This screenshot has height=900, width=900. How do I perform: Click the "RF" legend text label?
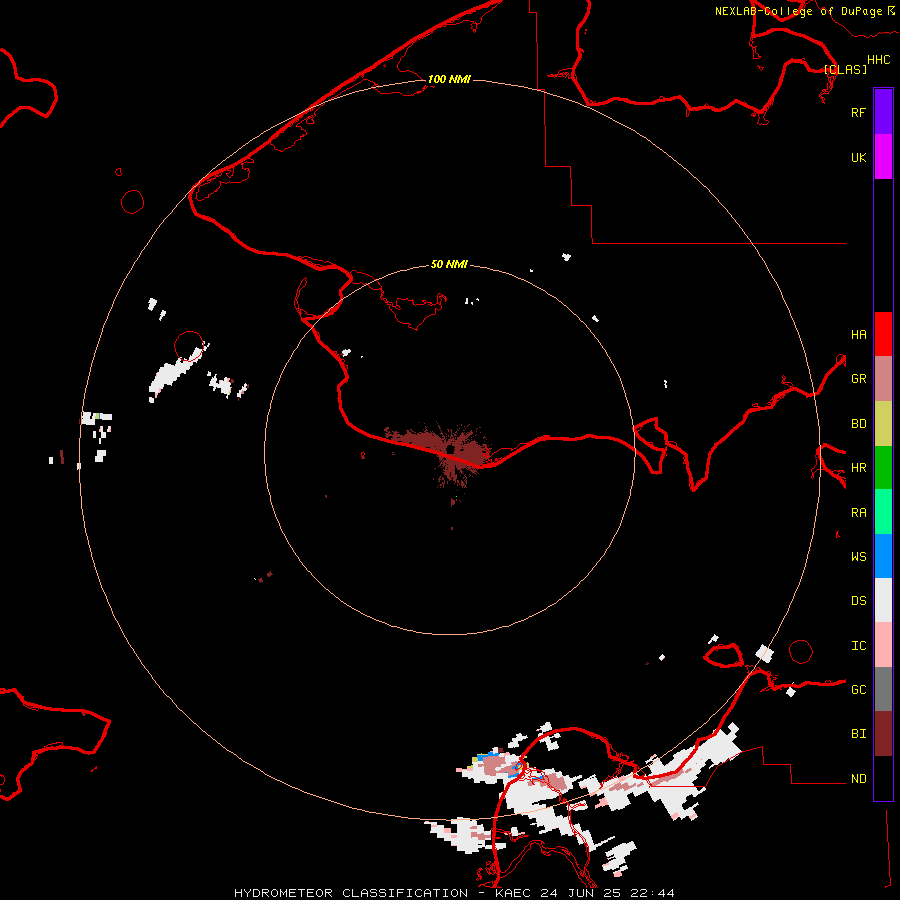click(858, 112)
